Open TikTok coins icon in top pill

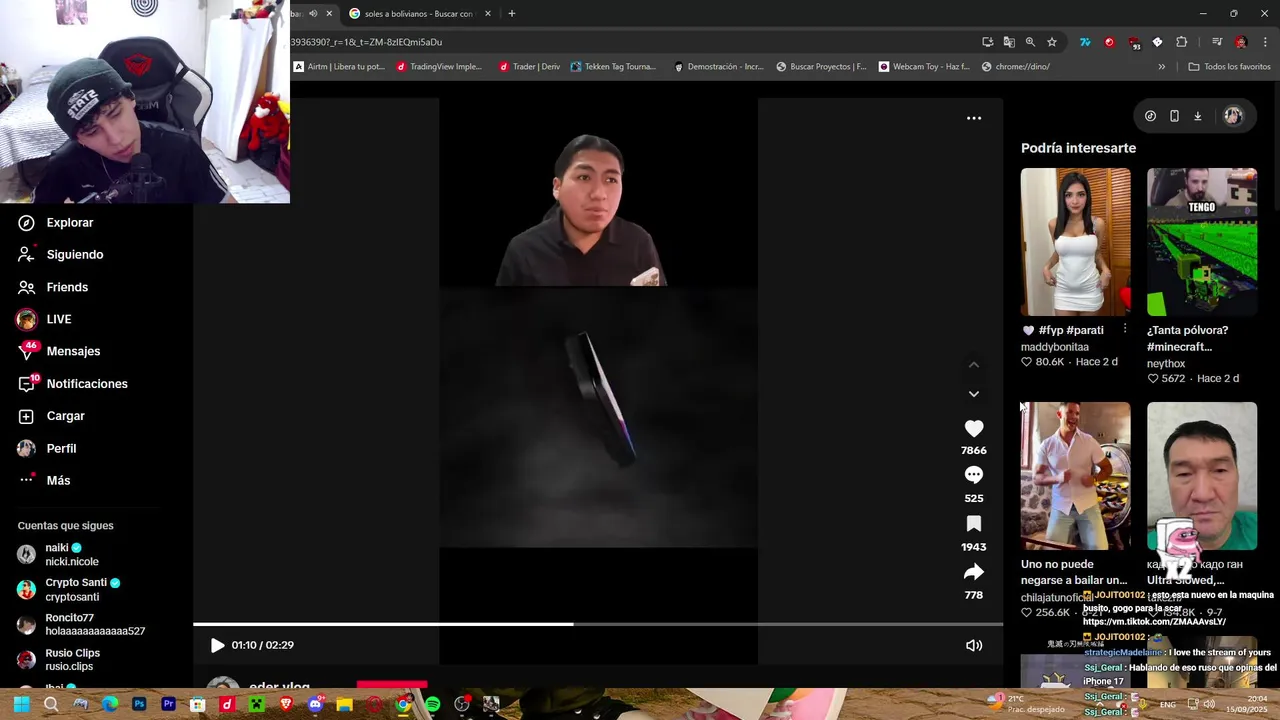coord(1150,116)
